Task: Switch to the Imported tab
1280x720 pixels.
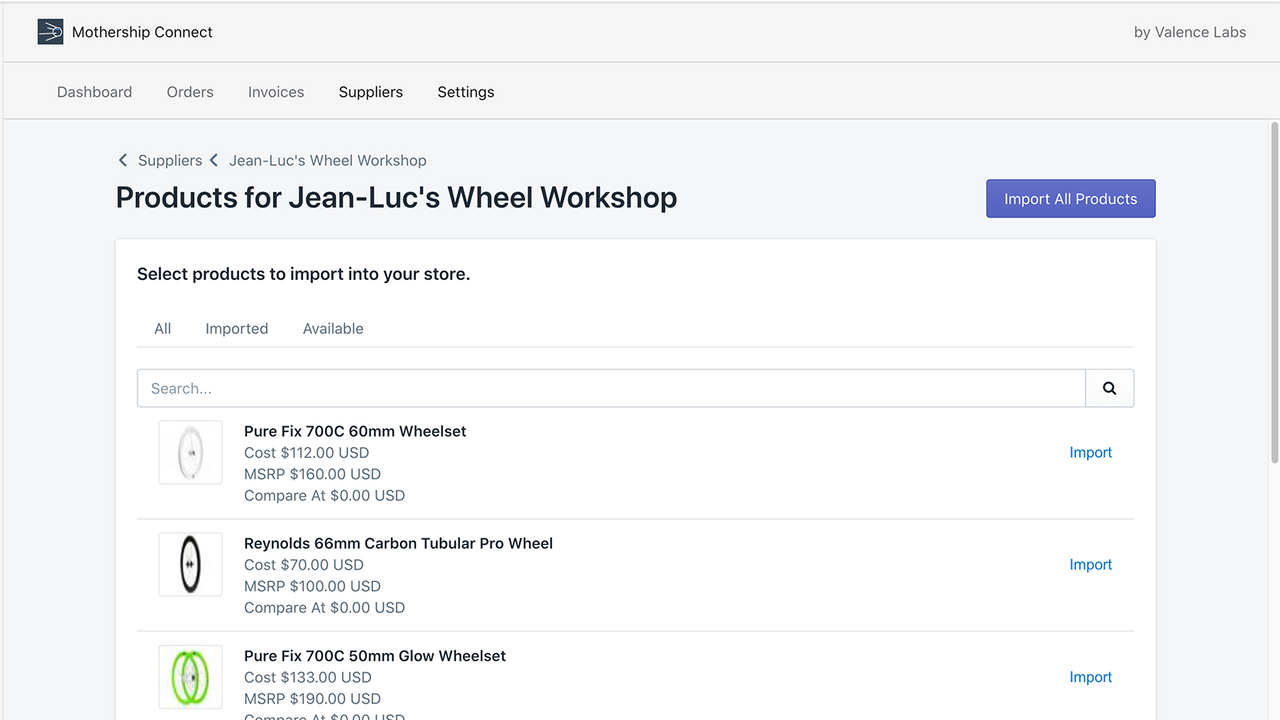Action: 236,328
